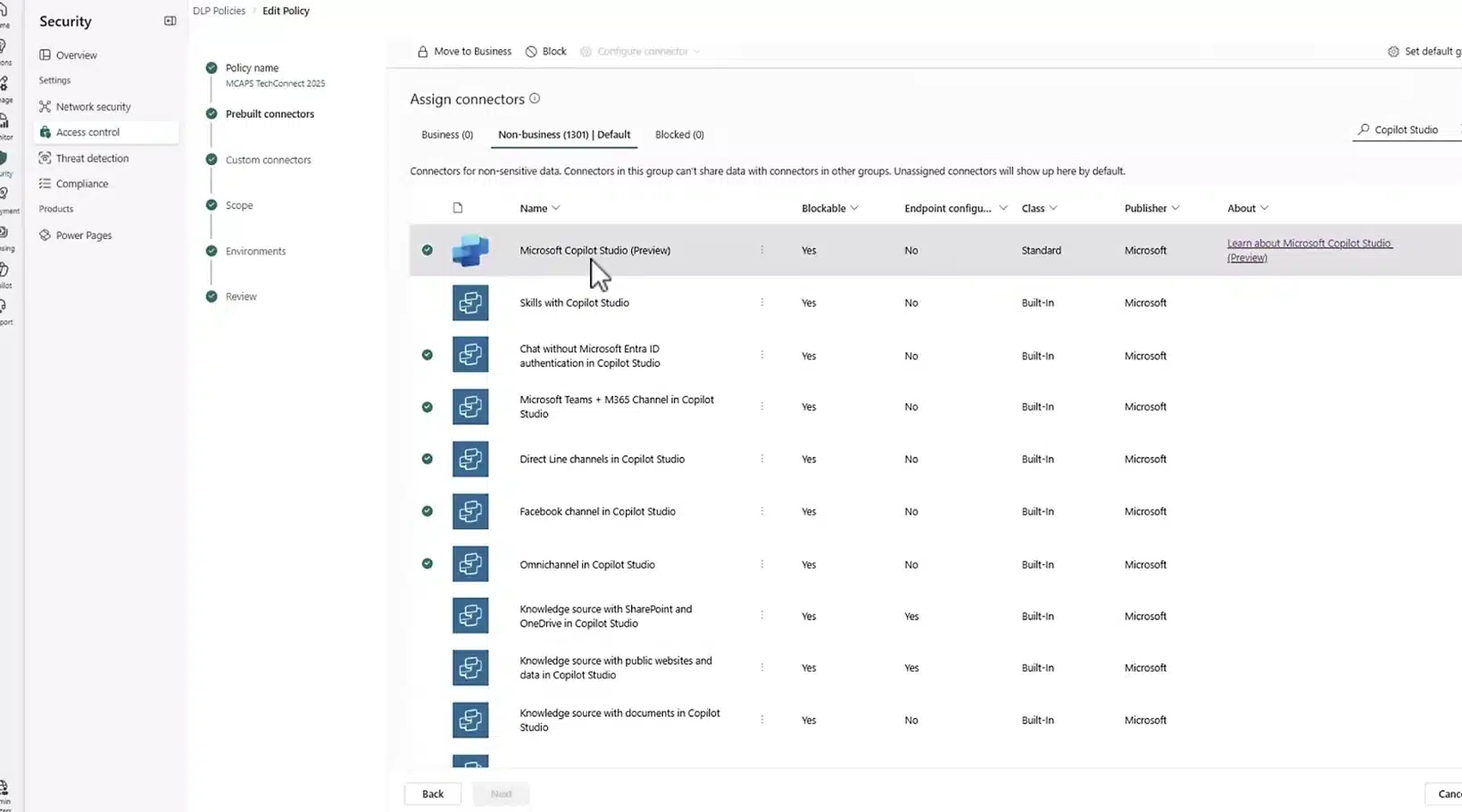Go to the Scope step
This screenshot has width=1462, height=812.
point(239,205)
